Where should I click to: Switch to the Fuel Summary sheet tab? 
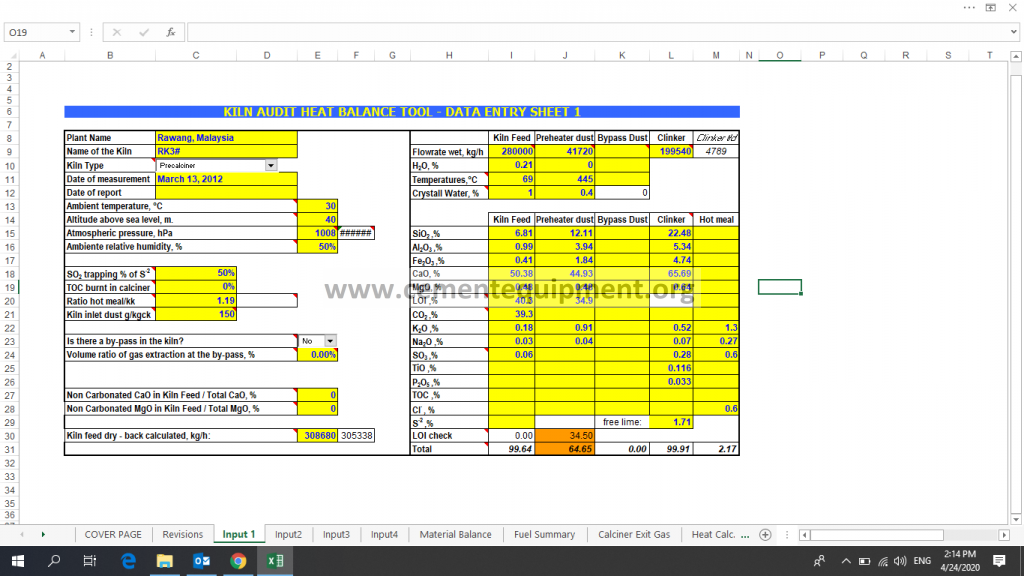[x=543, y=535]
